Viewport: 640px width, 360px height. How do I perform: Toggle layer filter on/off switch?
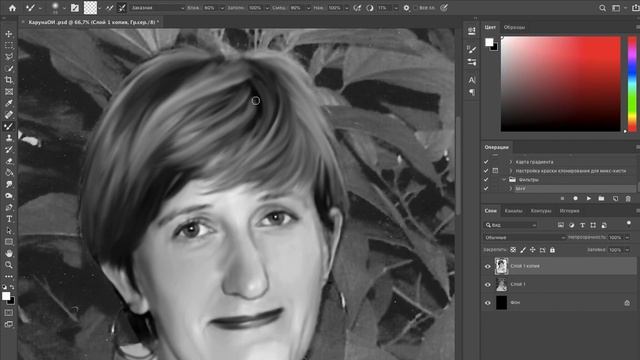click(629, 223)
